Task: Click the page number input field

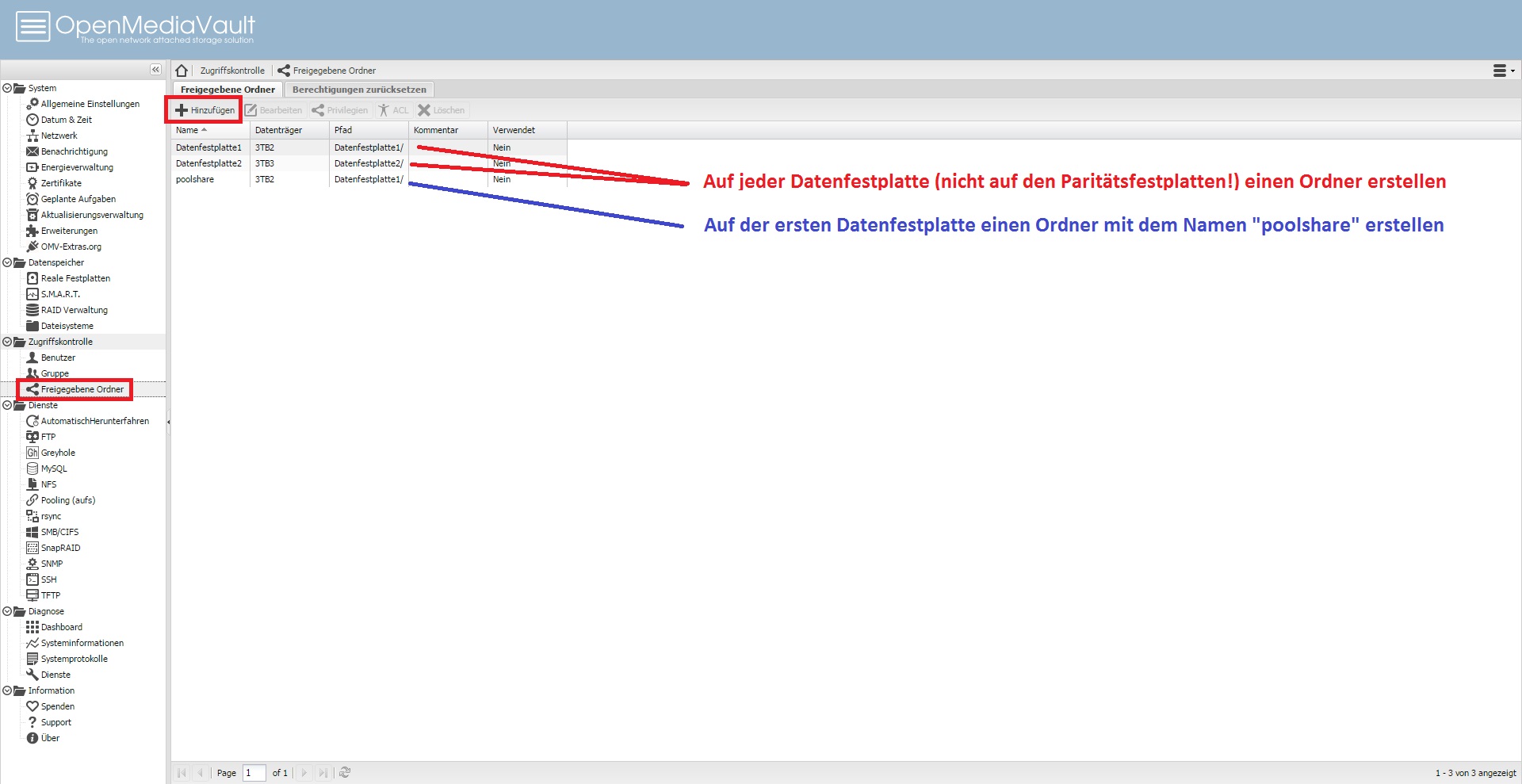Action: point(254,773)
